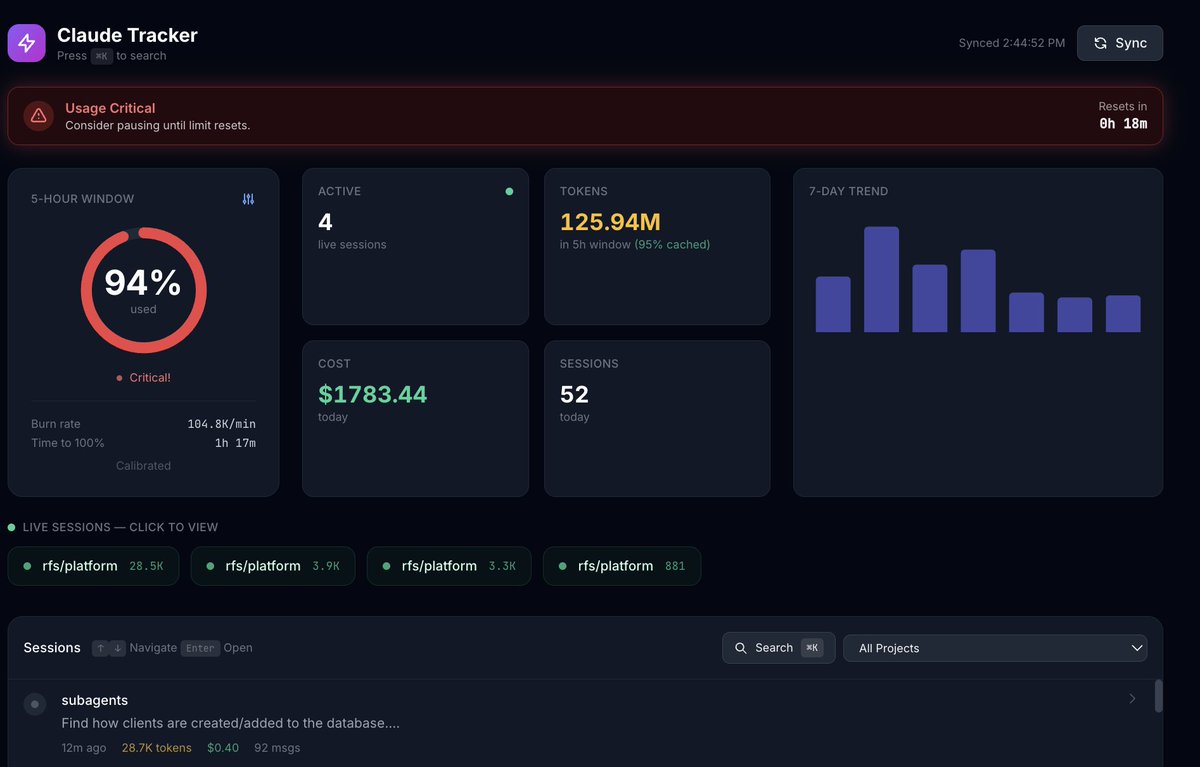Click the Time to 100% 1h 17m value

pyautogui.click(x=235, y=443)
